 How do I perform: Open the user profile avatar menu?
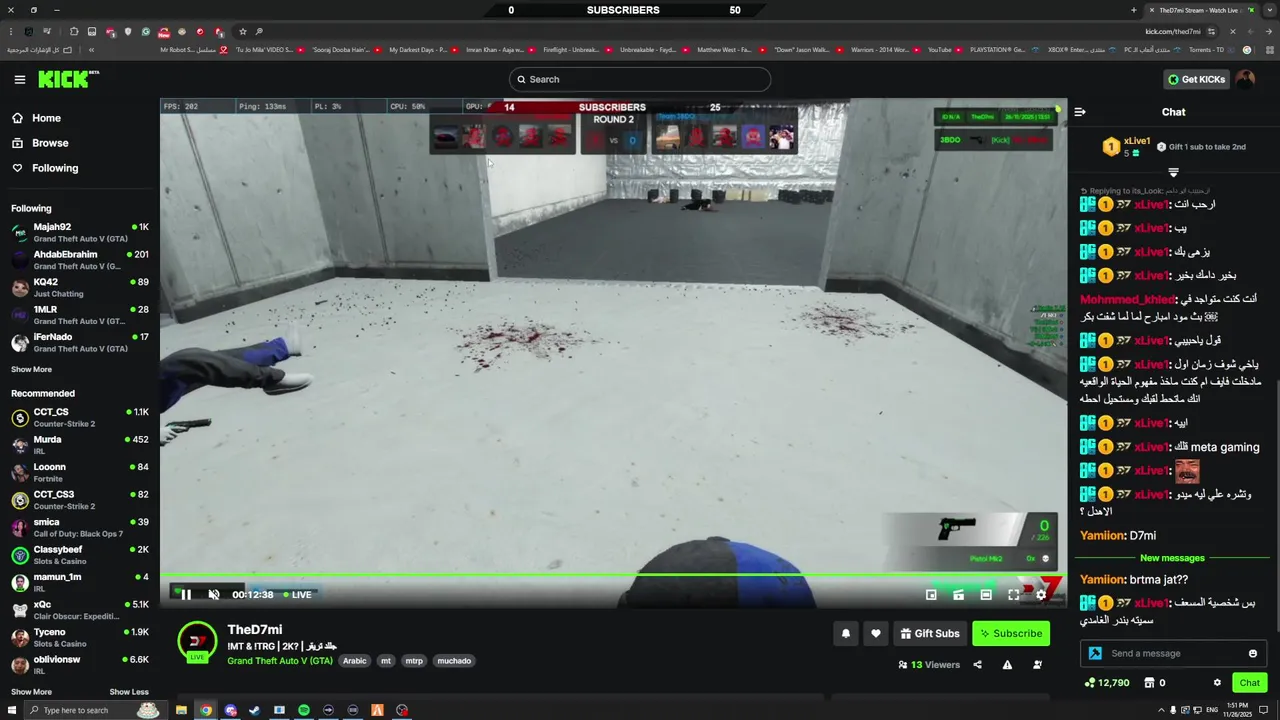point(1245,79)
